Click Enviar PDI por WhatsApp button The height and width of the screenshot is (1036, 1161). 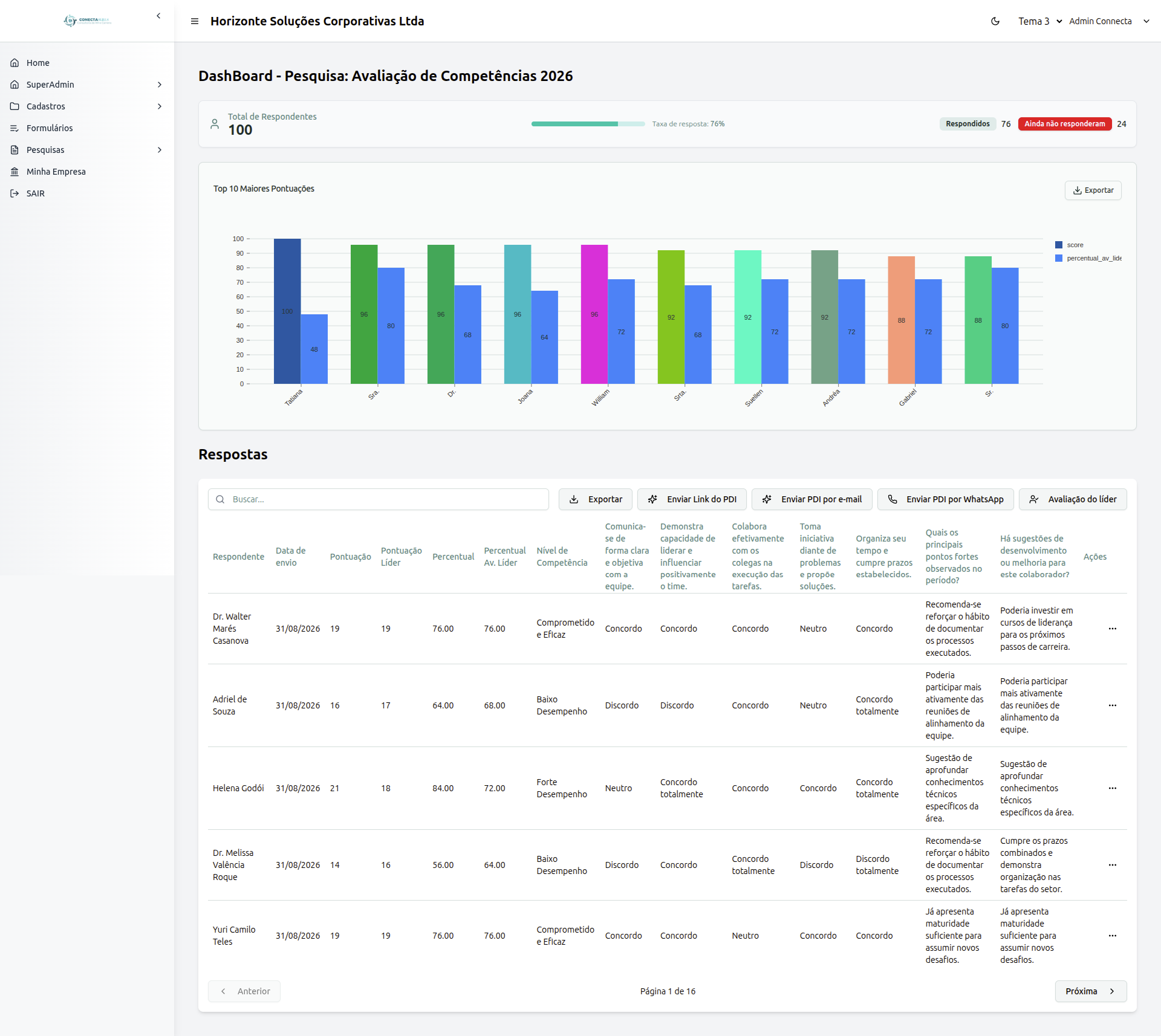click(946, 499)
